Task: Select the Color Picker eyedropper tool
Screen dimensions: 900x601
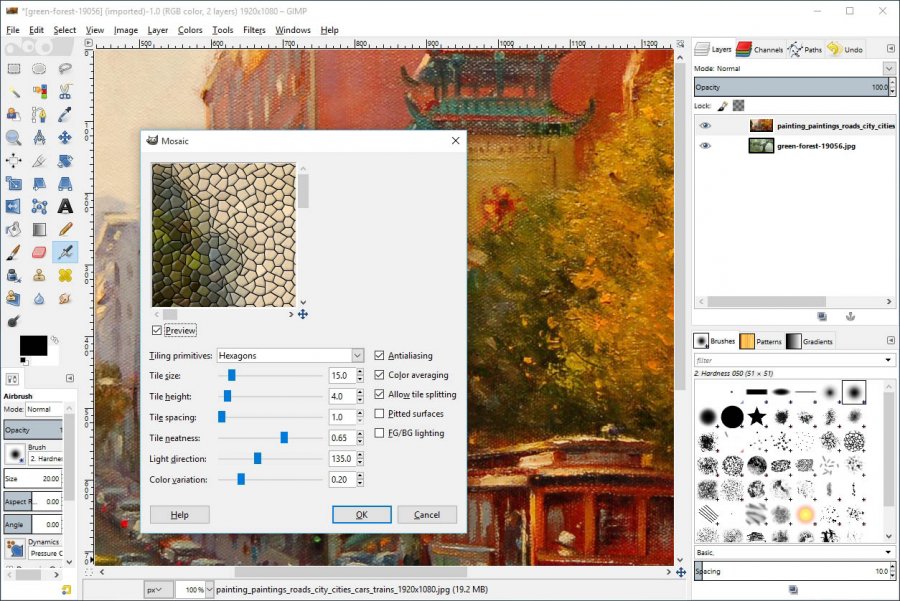Action: pos(65,115)
